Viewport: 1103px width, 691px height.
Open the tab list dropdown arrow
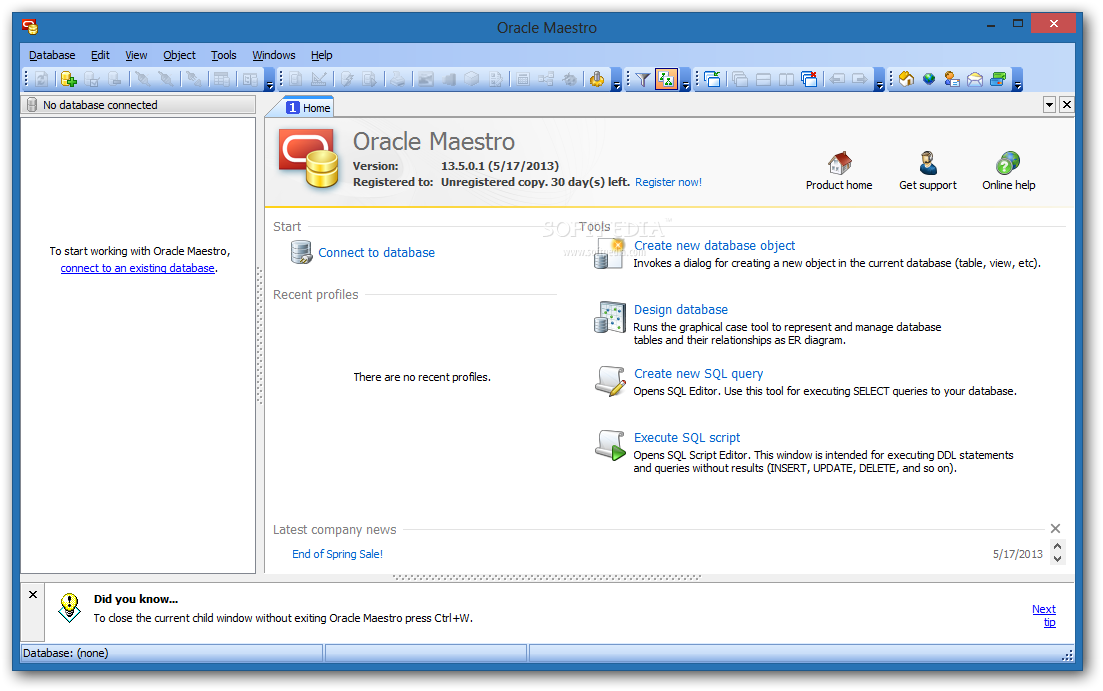pos(1049,105)
